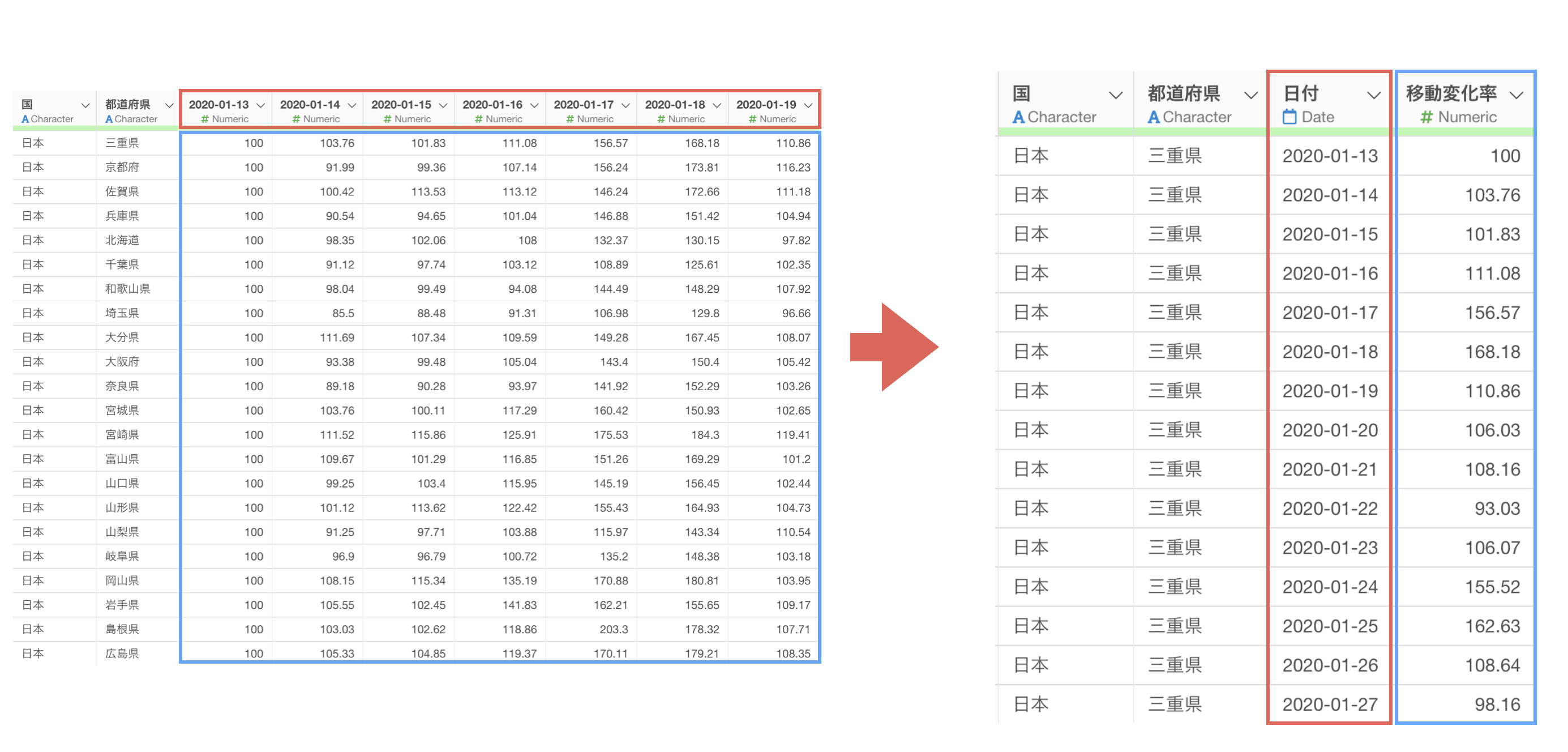Click the Character type icon under left 国 column
Viewport: 1568px width, 752px height.
pos(25,119)
